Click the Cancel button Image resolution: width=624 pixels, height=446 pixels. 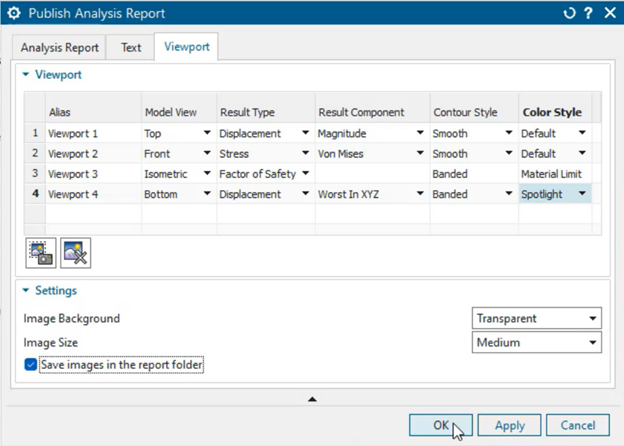[578, 425]
